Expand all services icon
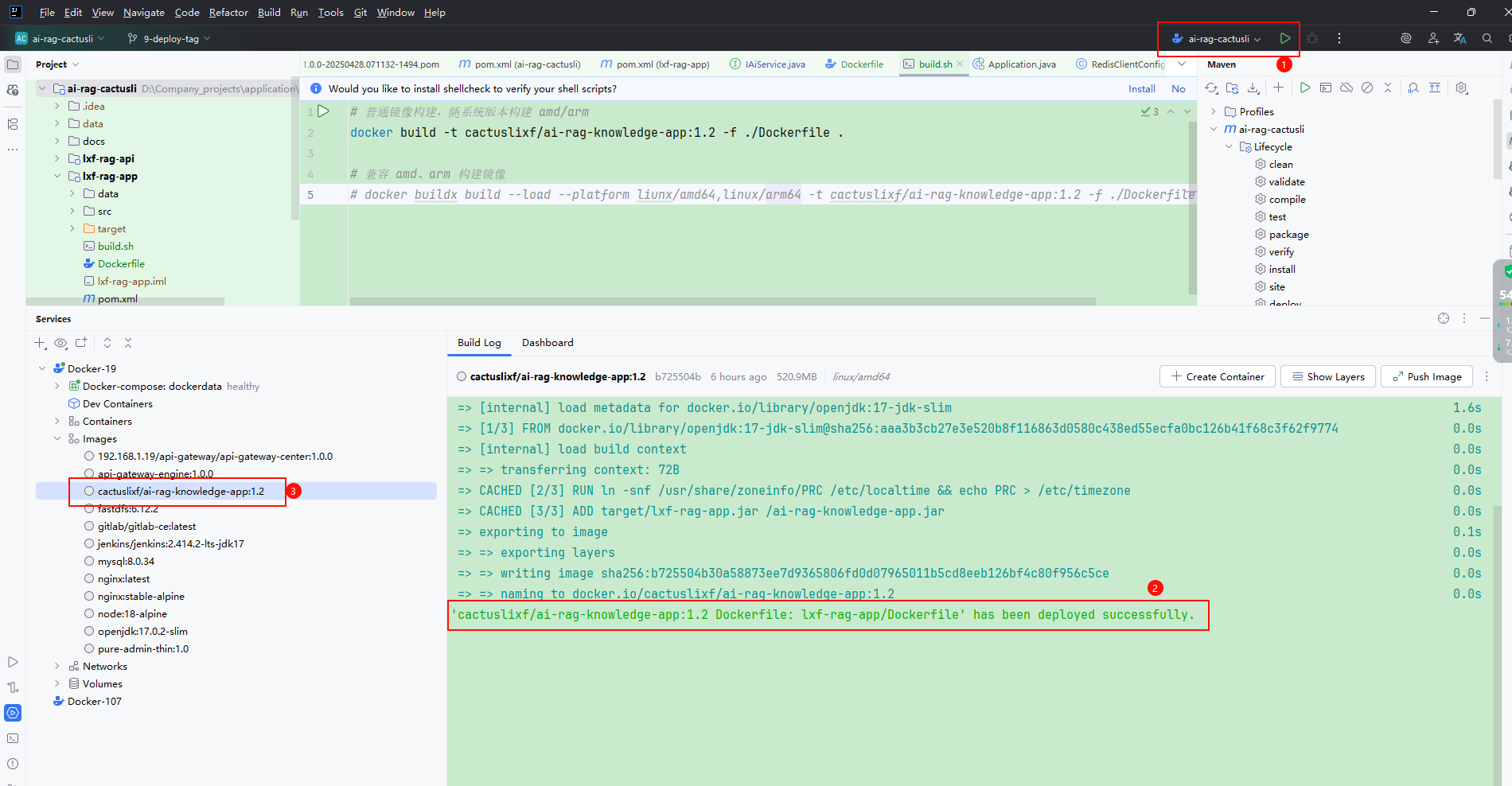 coord(107,343)
